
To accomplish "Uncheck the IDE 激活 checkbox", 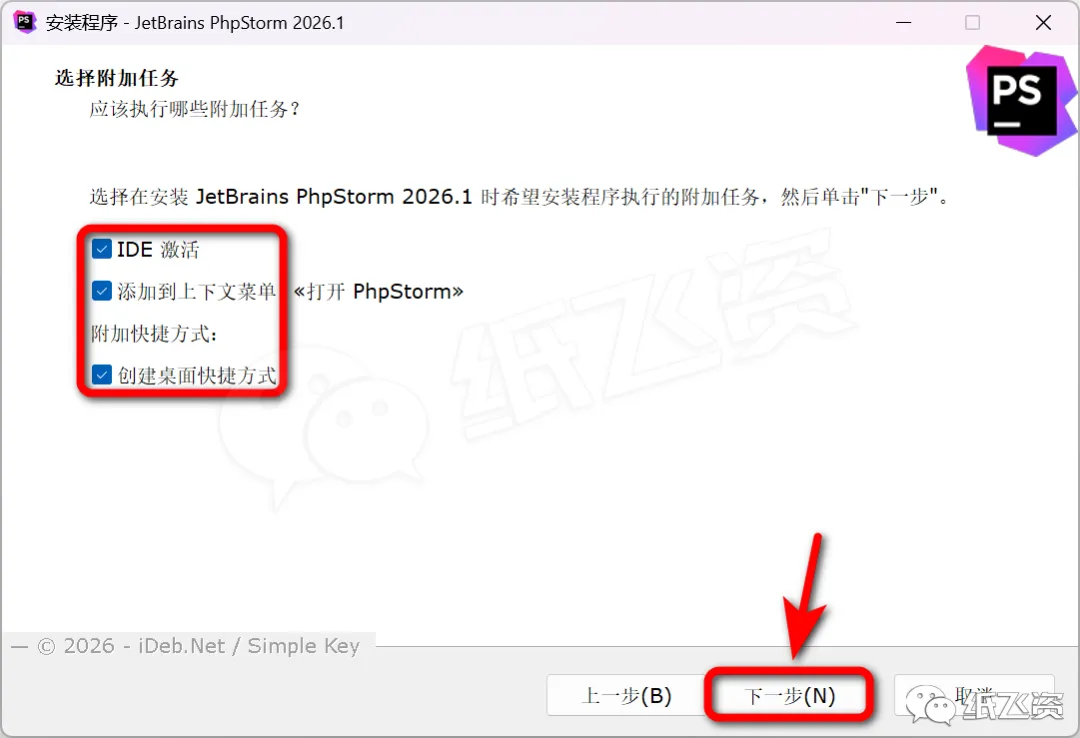I will pos(102,249).
